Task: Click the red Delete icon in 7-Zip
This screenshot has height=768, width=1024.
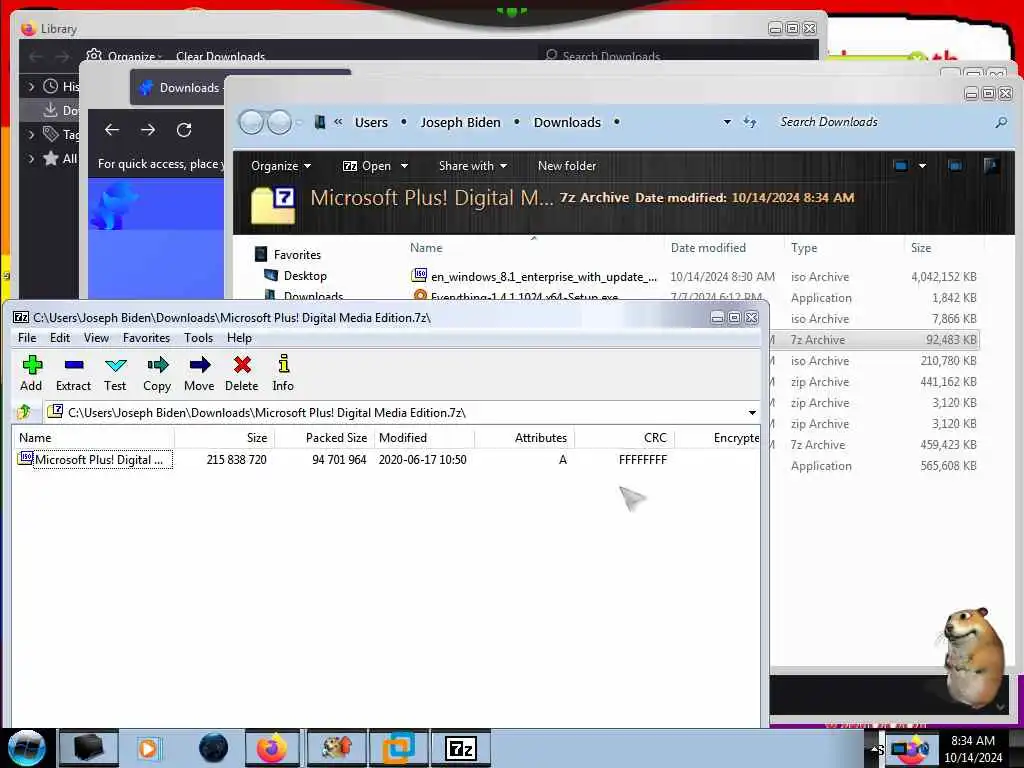Action: click(242, 374)
